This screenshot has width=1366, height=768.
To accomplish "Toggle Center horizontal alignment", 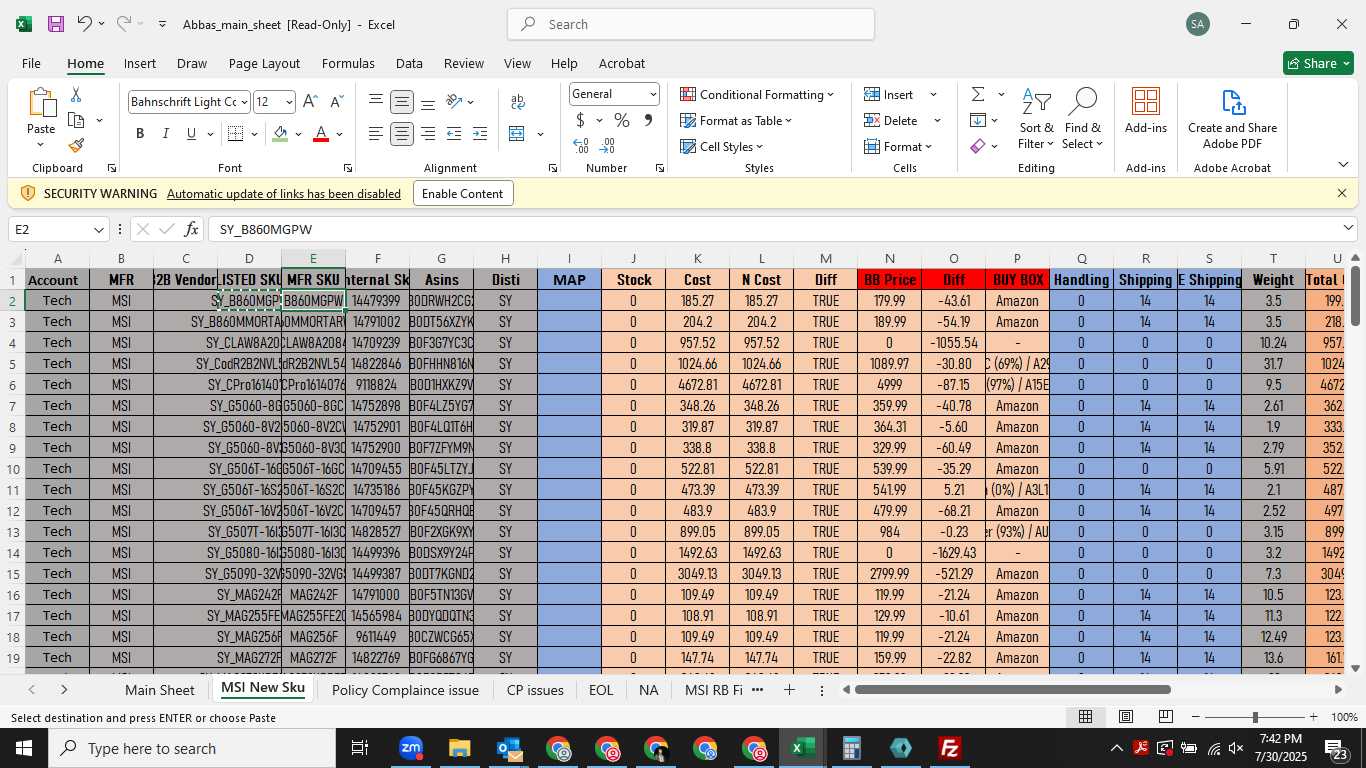I will pyautogui.click(x=402, y=134).
